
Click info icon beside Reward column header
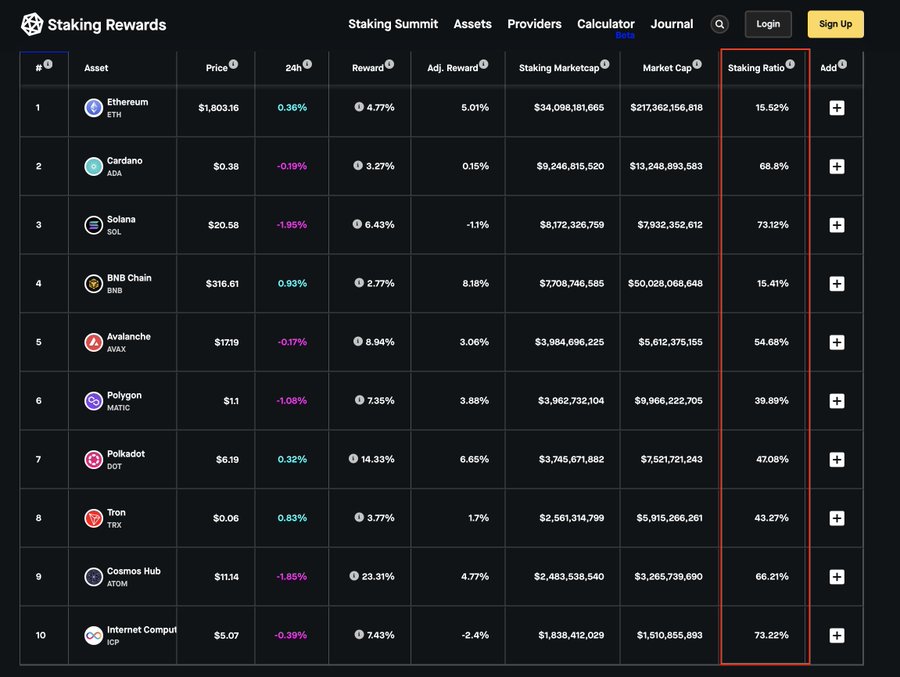(x=390, y=64)
